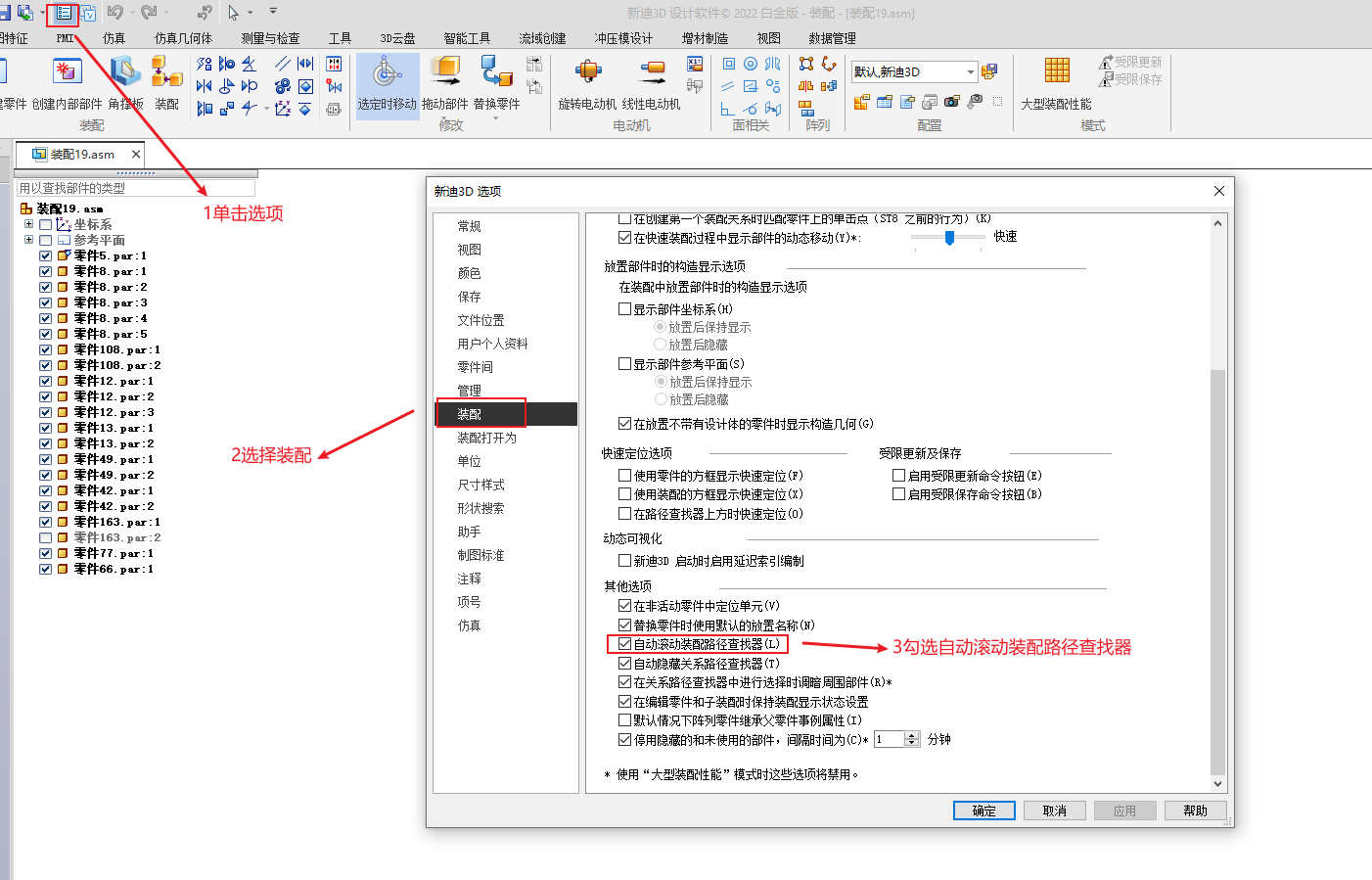Click the gears relationship icon in 装配 group
Screen dimensions: 1372x880
(283, 86)
